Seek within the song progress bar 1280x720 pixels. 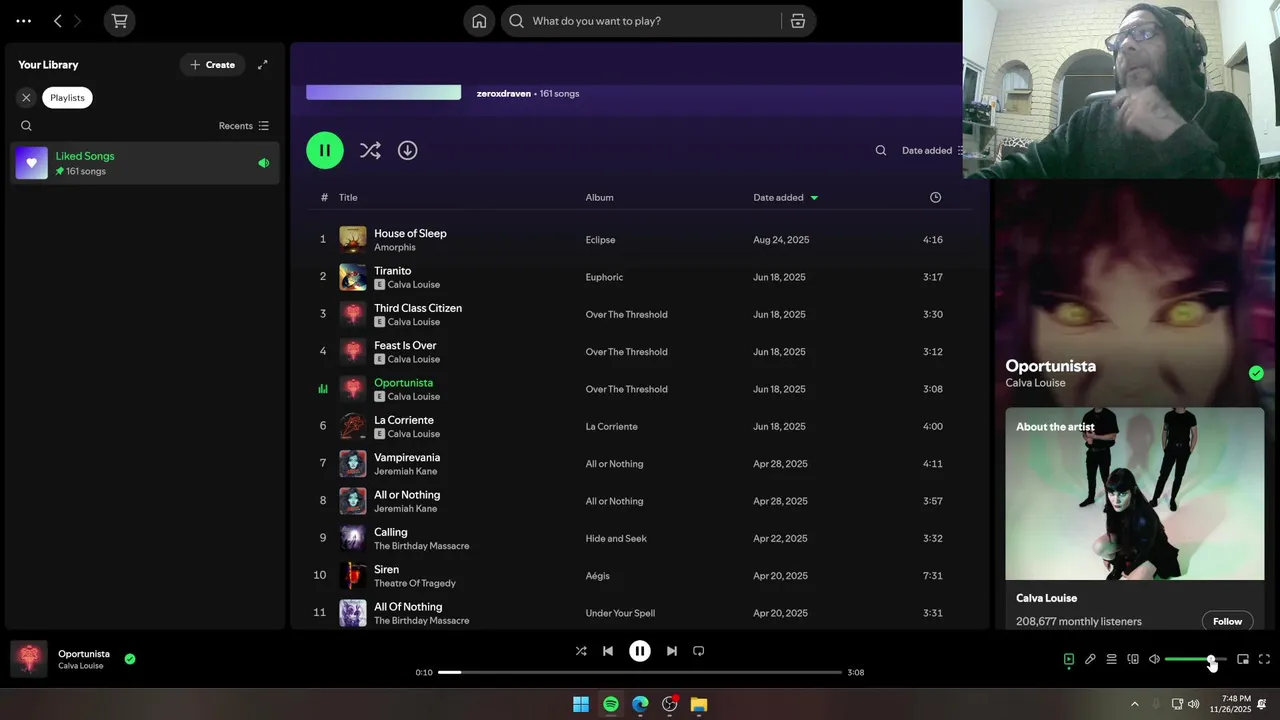pos(640,673)
